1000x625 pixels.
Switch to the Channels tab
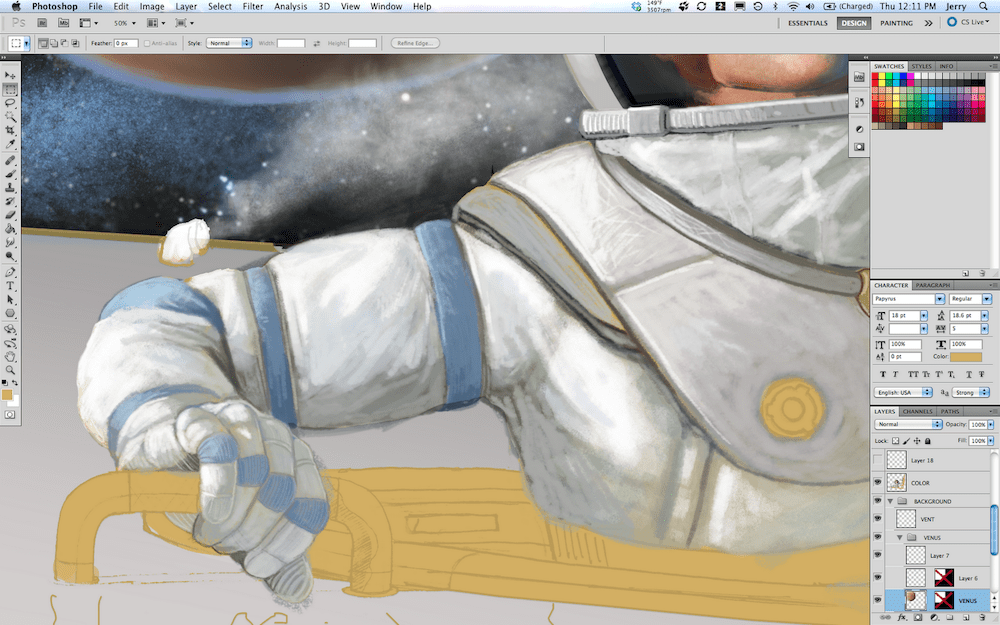click(x=917, y=411)
